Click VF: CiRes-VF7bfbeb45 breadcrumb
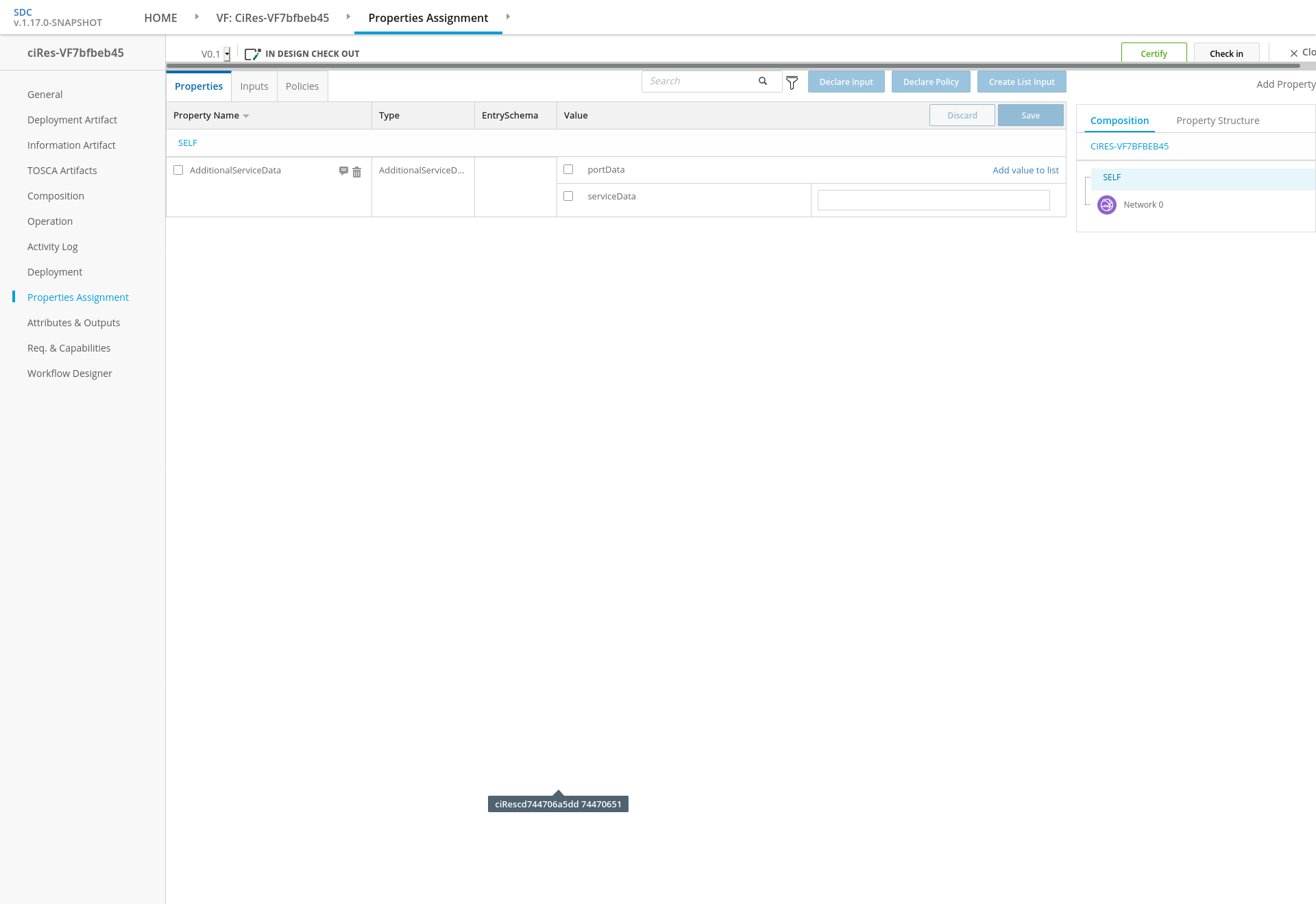The width and height of the screenshot is (1316, 904). click(273, 18)
